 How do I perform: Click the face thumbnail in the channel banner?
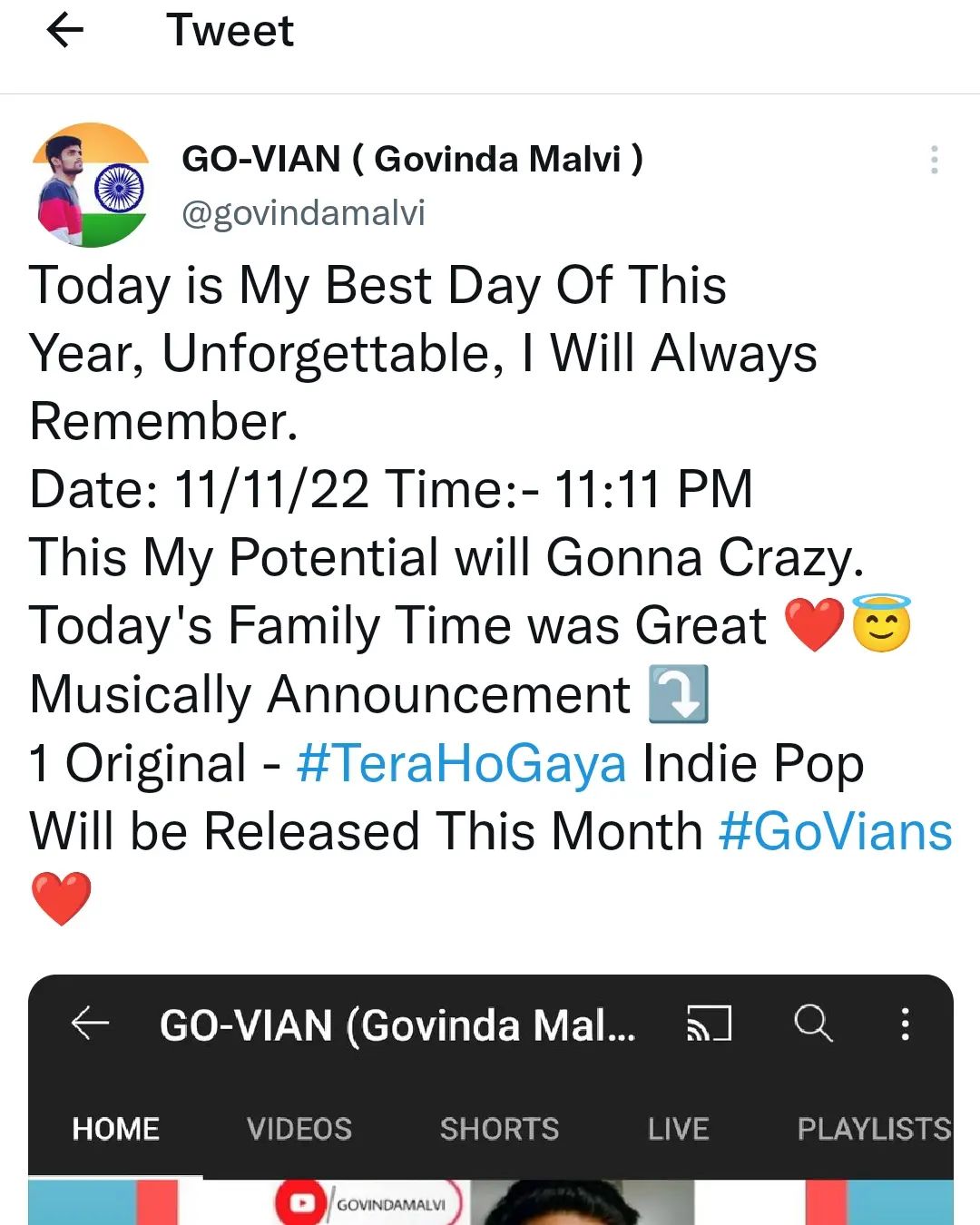(581, 1203)
